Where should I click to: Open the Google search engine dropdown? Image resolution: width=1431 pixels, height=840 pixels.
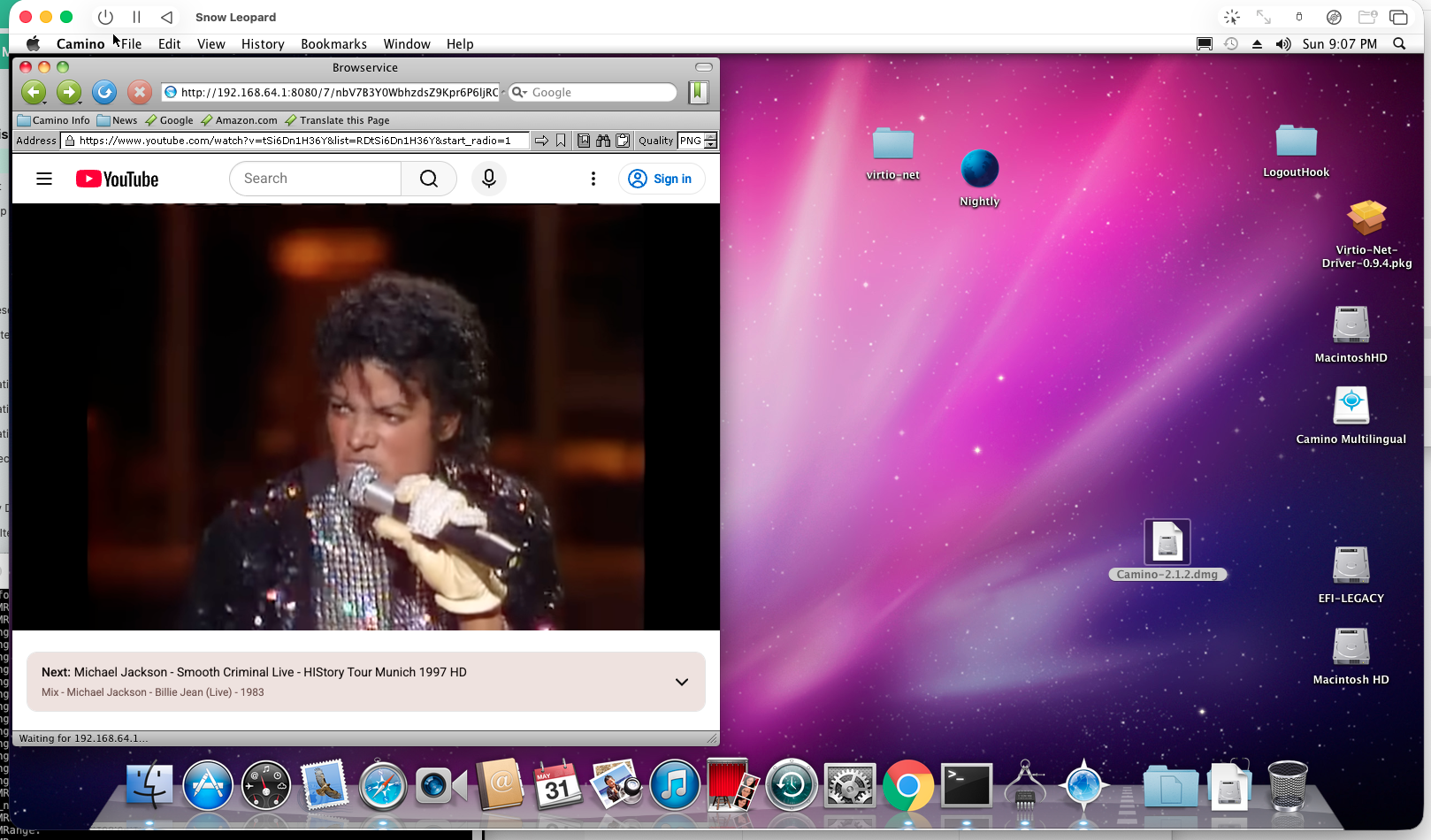(520, 92)
